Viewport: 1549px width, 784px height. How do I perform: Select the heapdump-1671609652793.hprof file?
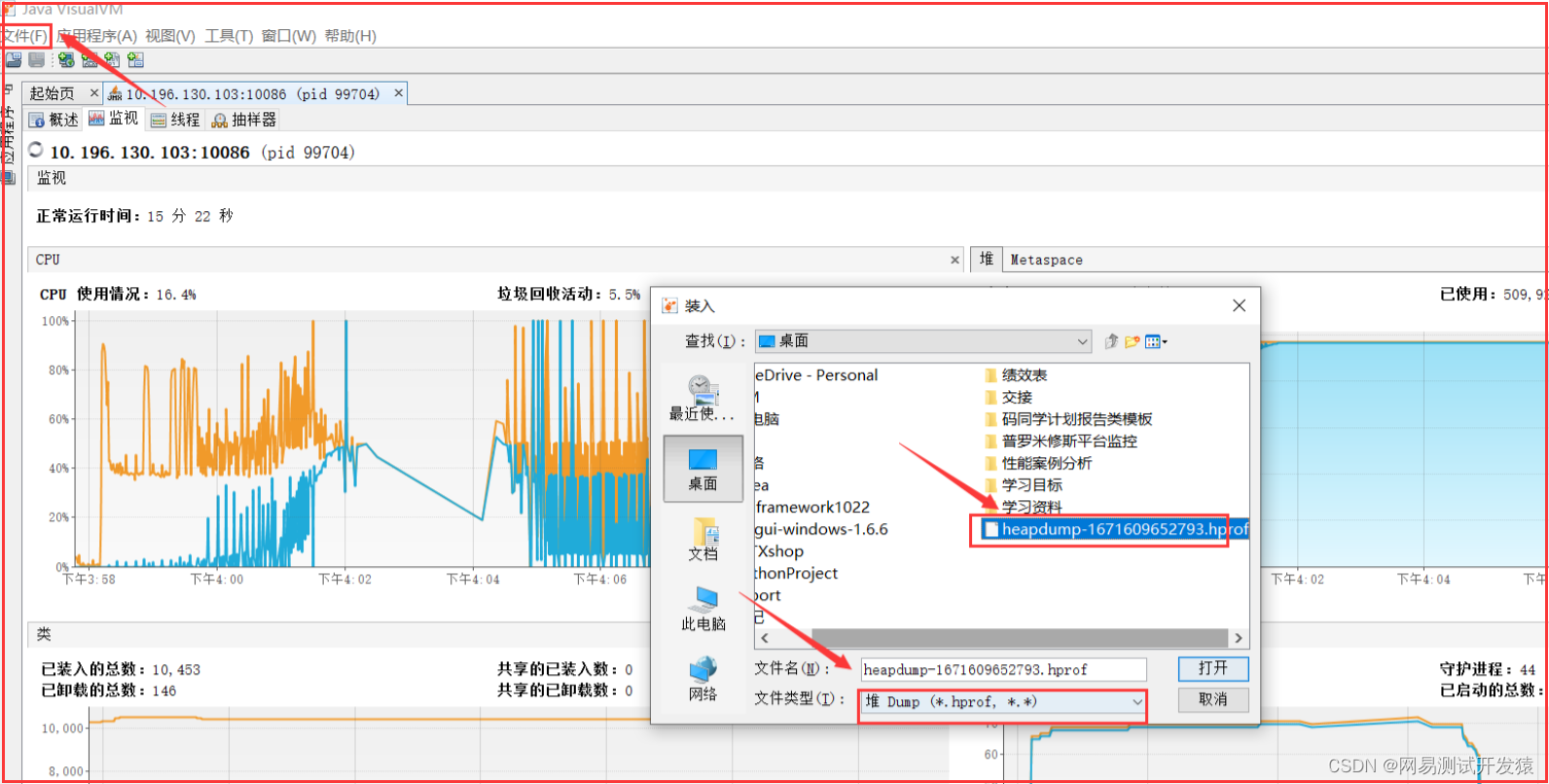[1115, 530]
